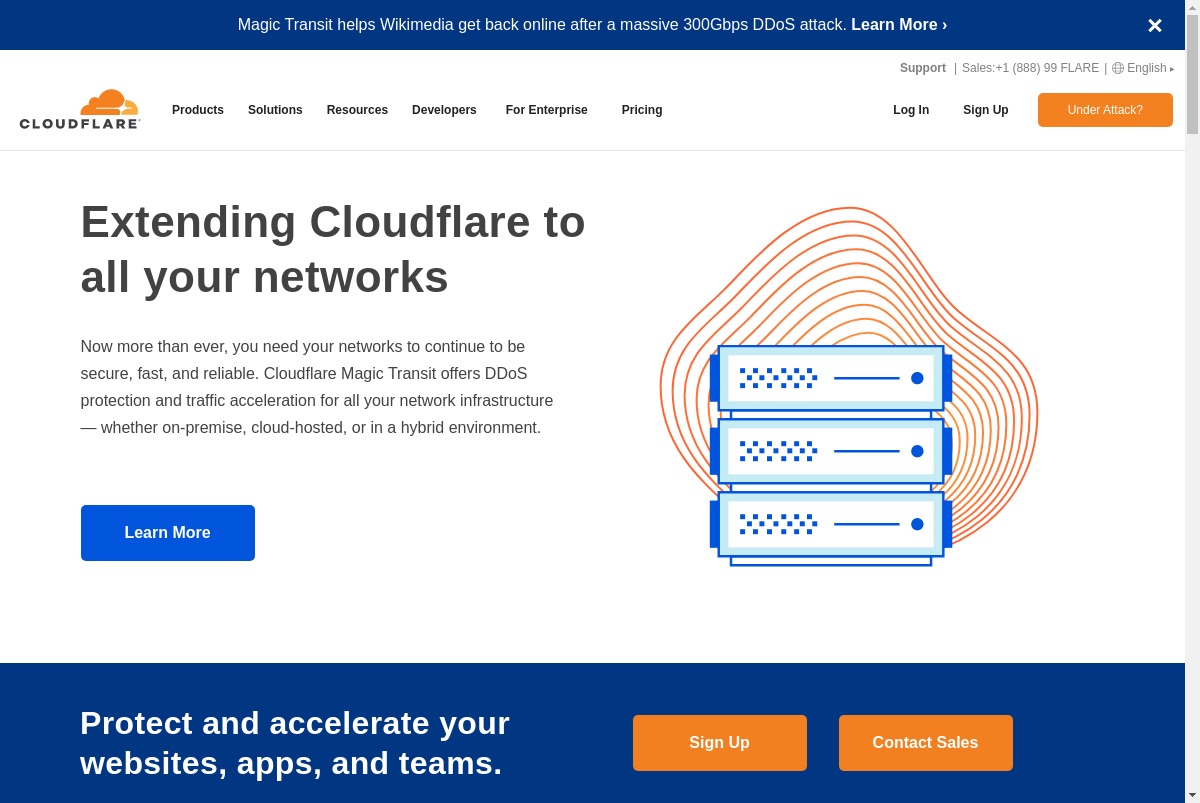Dismiss the Magic Transit announcement banner
The image size is (1200, 803).
(x=1154, y=25)
